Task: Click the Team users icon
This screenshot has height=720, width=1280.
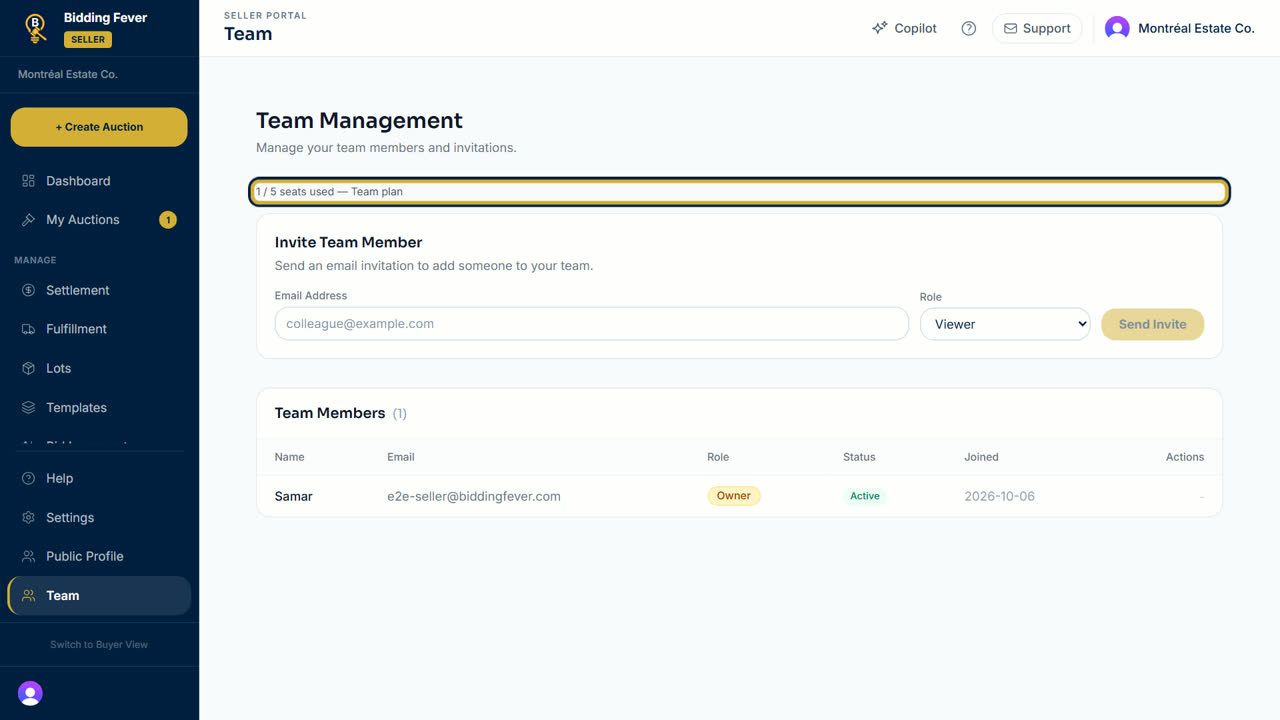Action: (x=28, y=596)
